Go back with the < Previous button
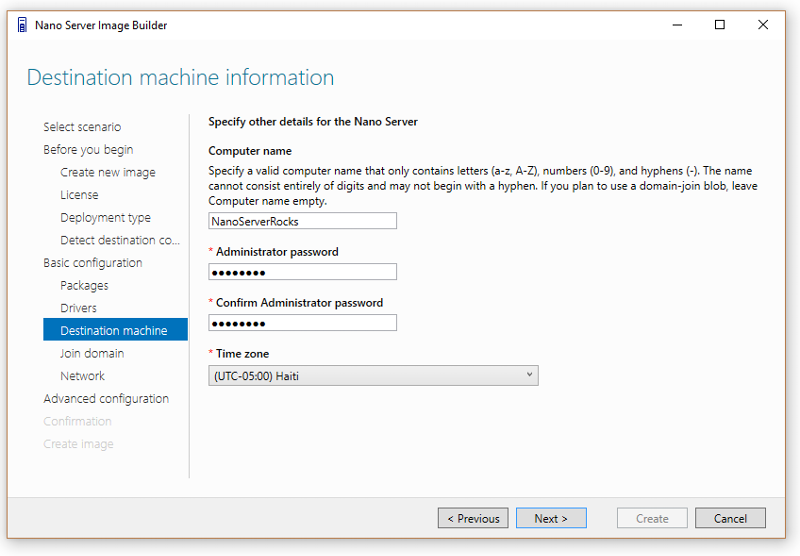 [x=473, y=518]
